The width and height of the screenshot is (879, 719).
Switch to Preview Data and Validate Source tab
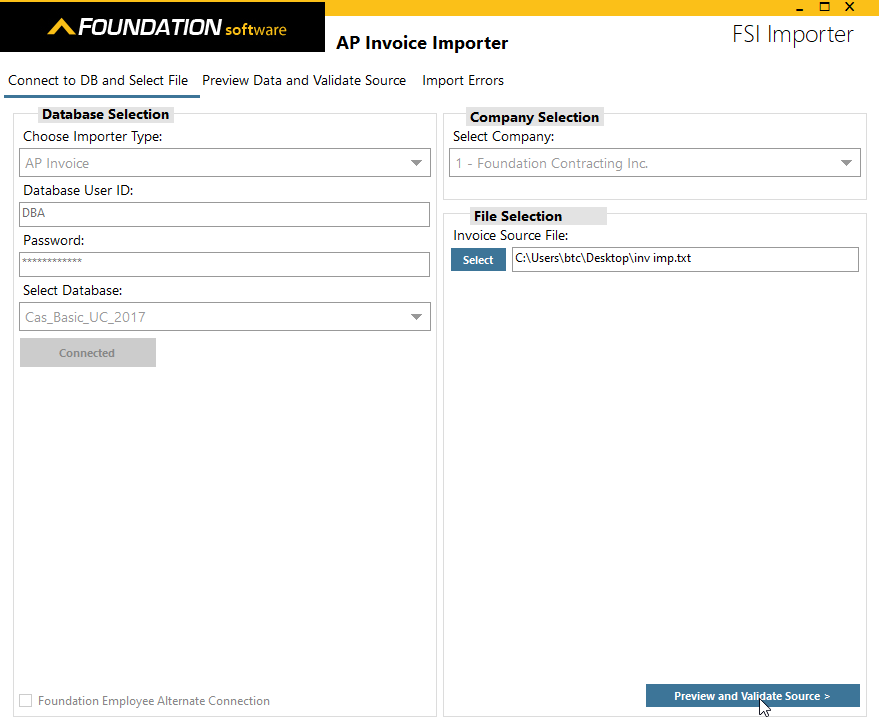pos(304,81)
